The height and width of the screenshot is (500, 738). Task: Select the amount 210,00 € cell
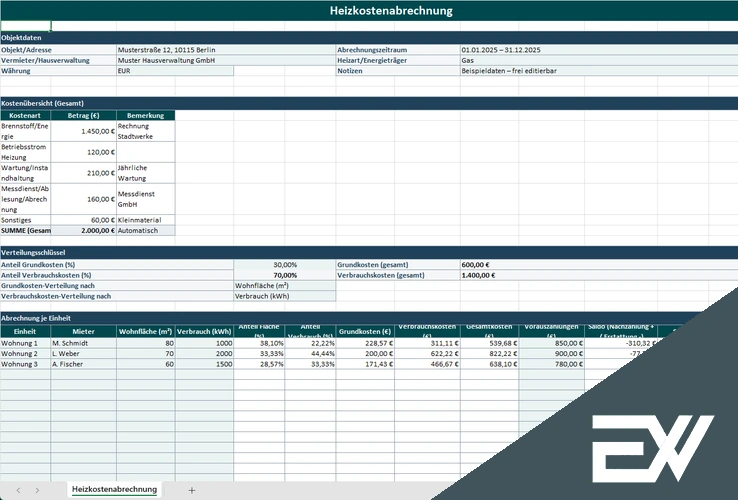coord(83,173)
